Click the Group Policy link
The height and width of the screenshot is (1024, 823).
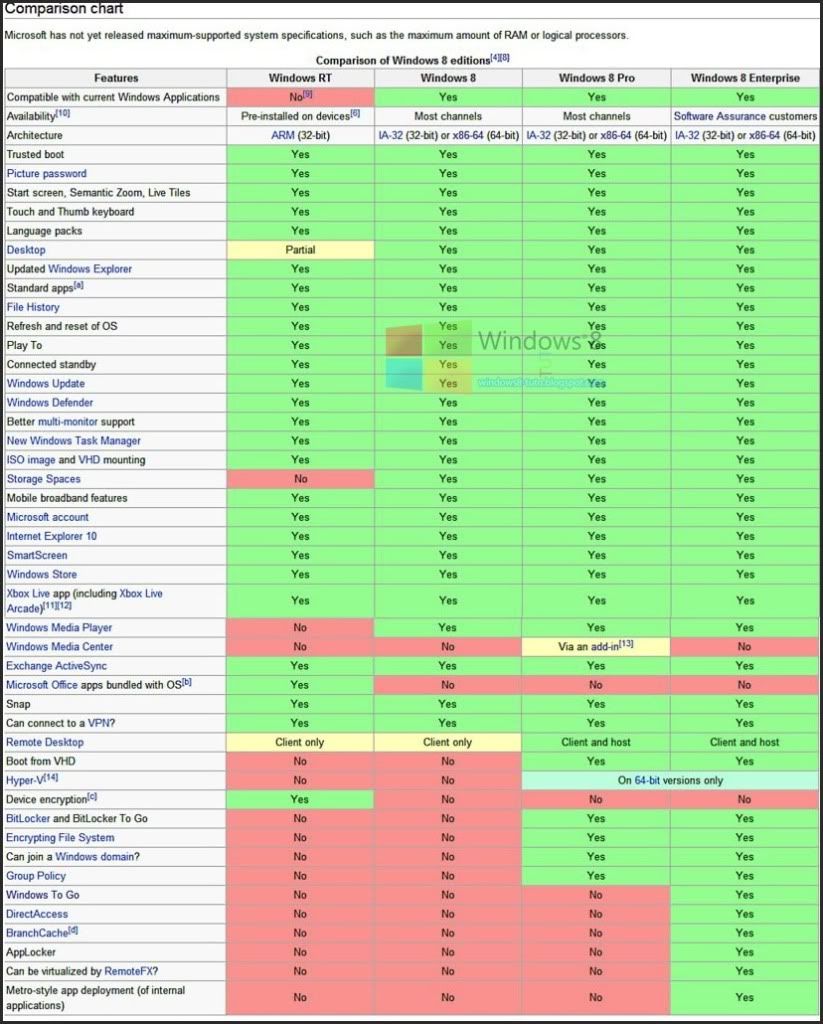[x=35, y=876]
